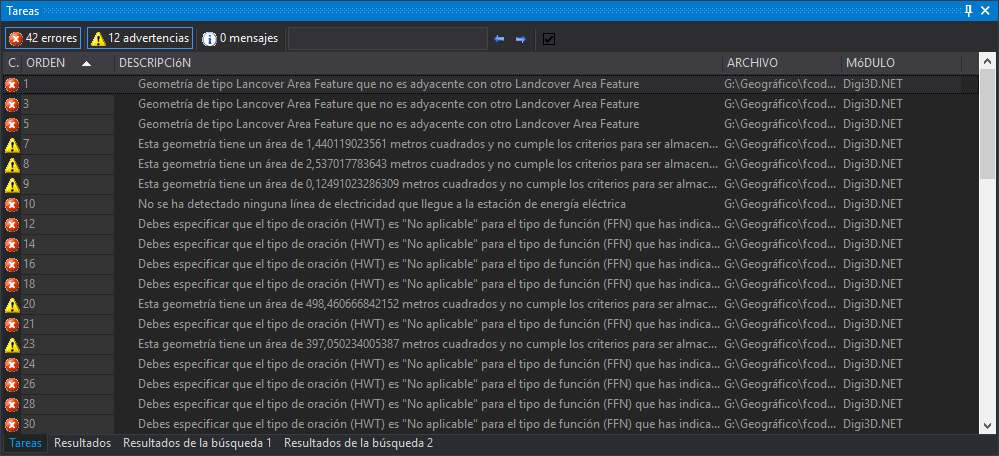Screen dimensions: 999x456
Task: Select description with area 1,440119023561
Action: 428,144
